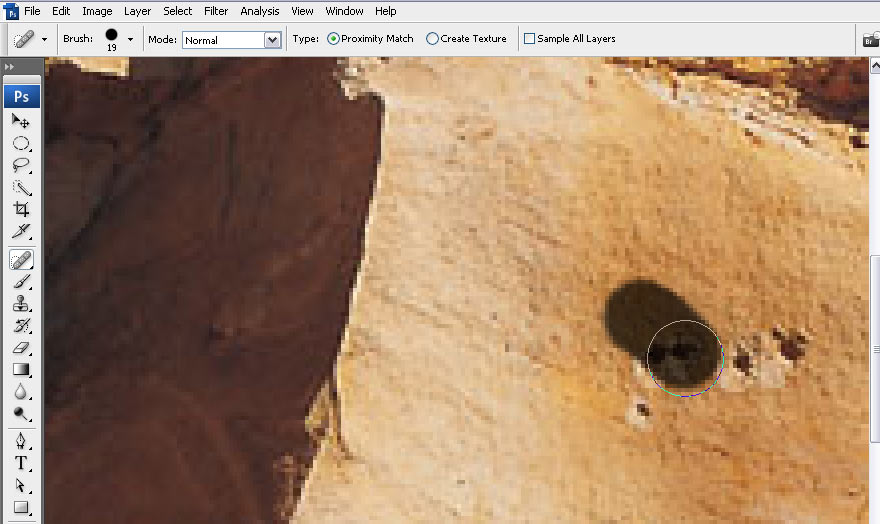This screenshot has width=880, height=524.
Task: Open the Help menu
Action: (x=386, y=11)
